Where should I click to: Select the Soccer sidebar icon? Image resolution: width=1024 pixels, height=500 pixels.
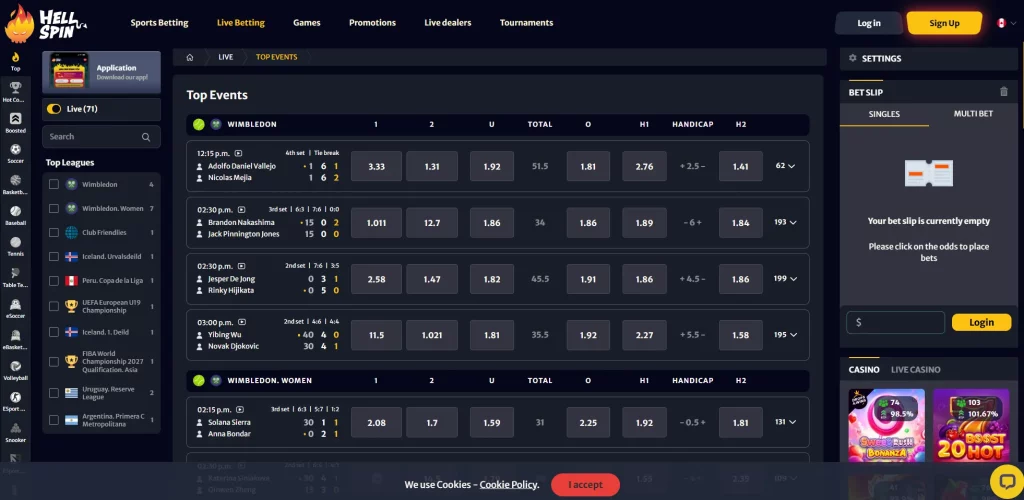point(15,149)
